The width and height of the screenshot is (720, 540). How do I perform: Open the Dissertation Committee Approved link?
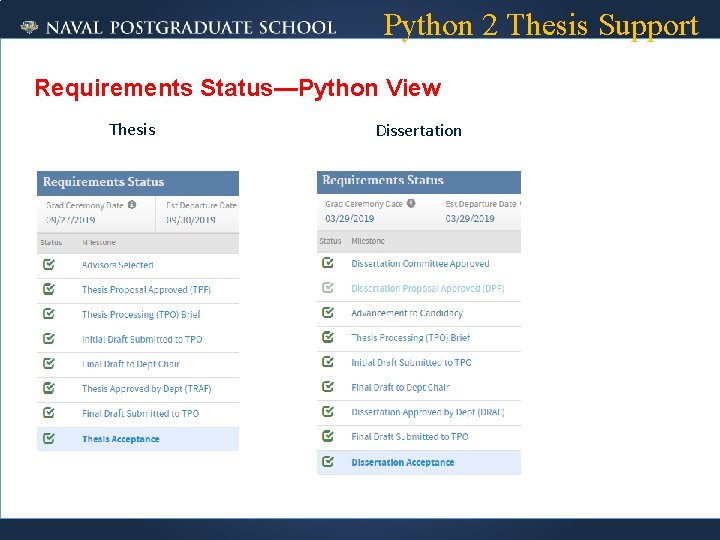tap(420, 264)
